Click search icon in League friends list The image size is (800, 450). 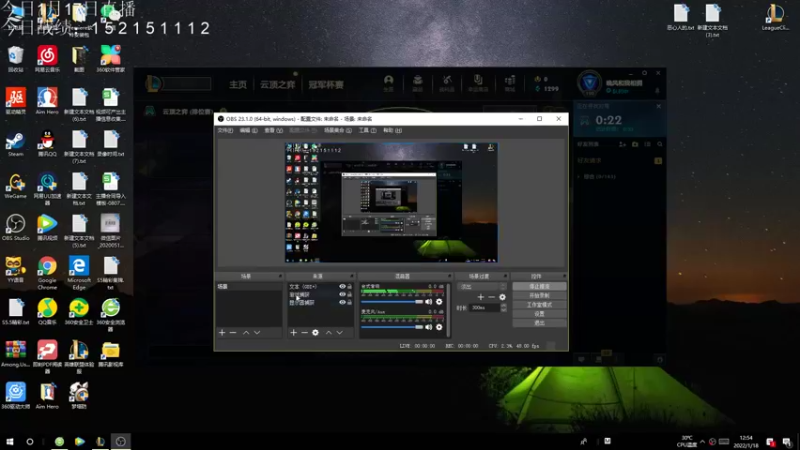(x=660, y=144)
